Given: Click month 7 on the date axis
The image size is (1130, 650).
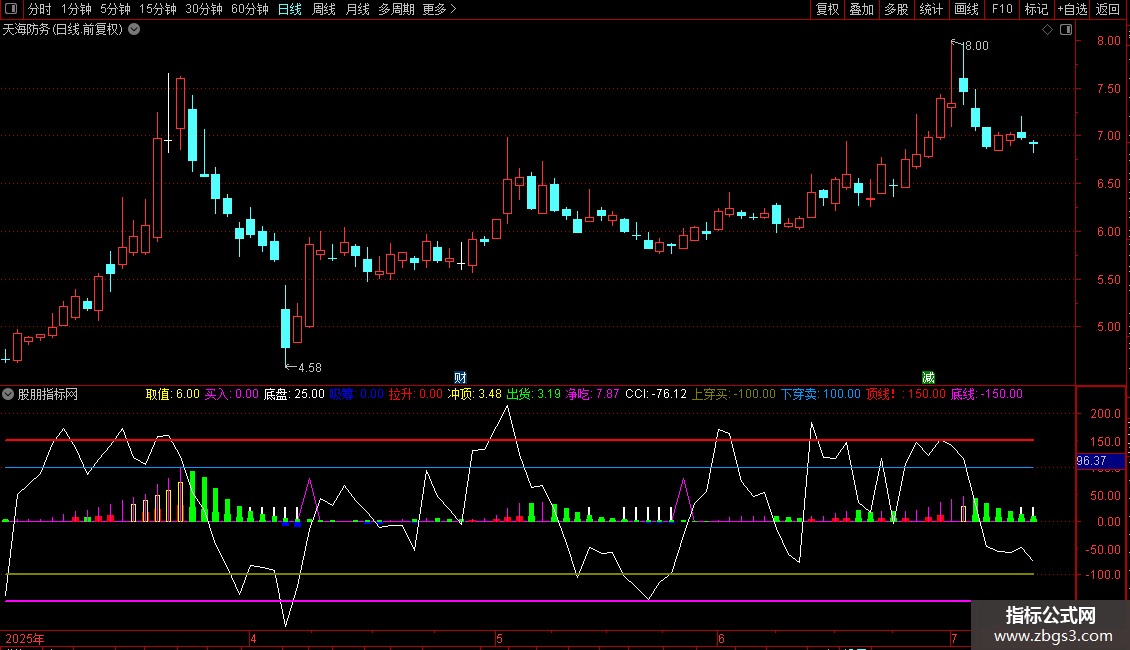Looking at the screenshot, I should click(x=953, y=638).
